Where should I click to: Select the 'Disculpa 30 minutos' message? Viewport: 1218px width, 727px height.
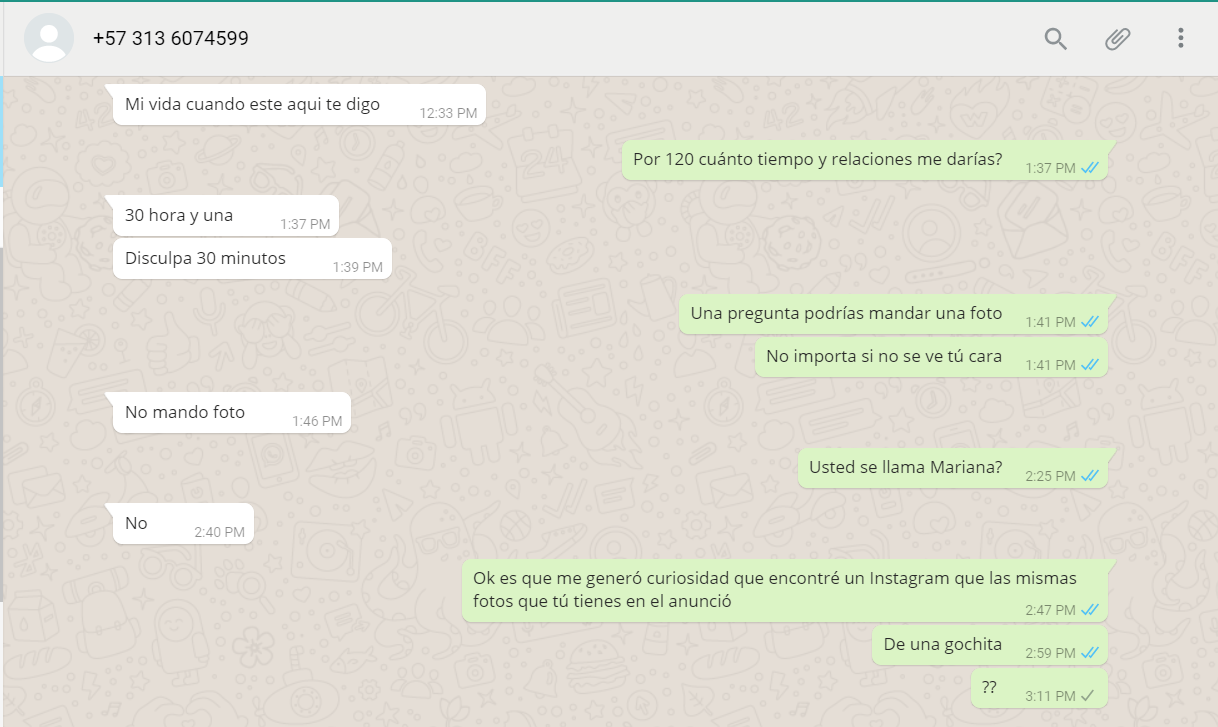pyautogui.click(x=252, y=259)
